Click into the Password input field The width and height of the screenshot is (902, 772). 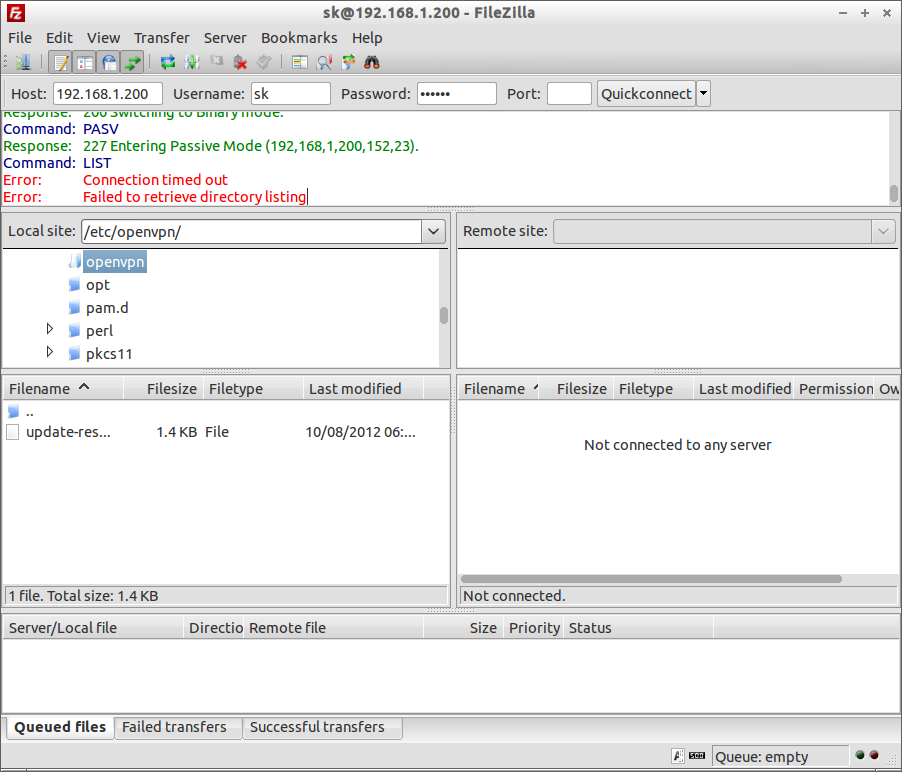pos(457,94)
